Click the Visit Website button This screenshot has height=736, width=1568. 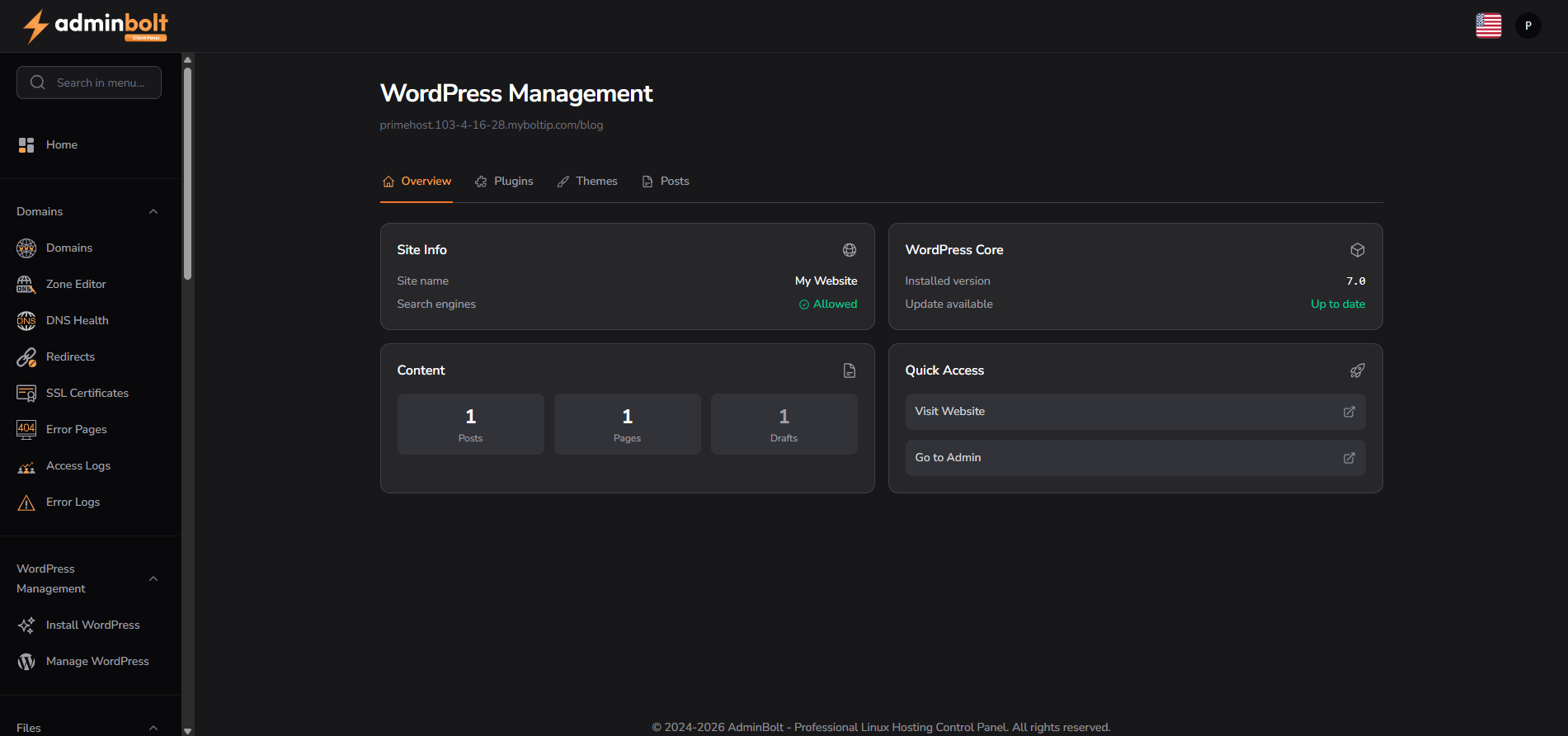(1135, 412)
